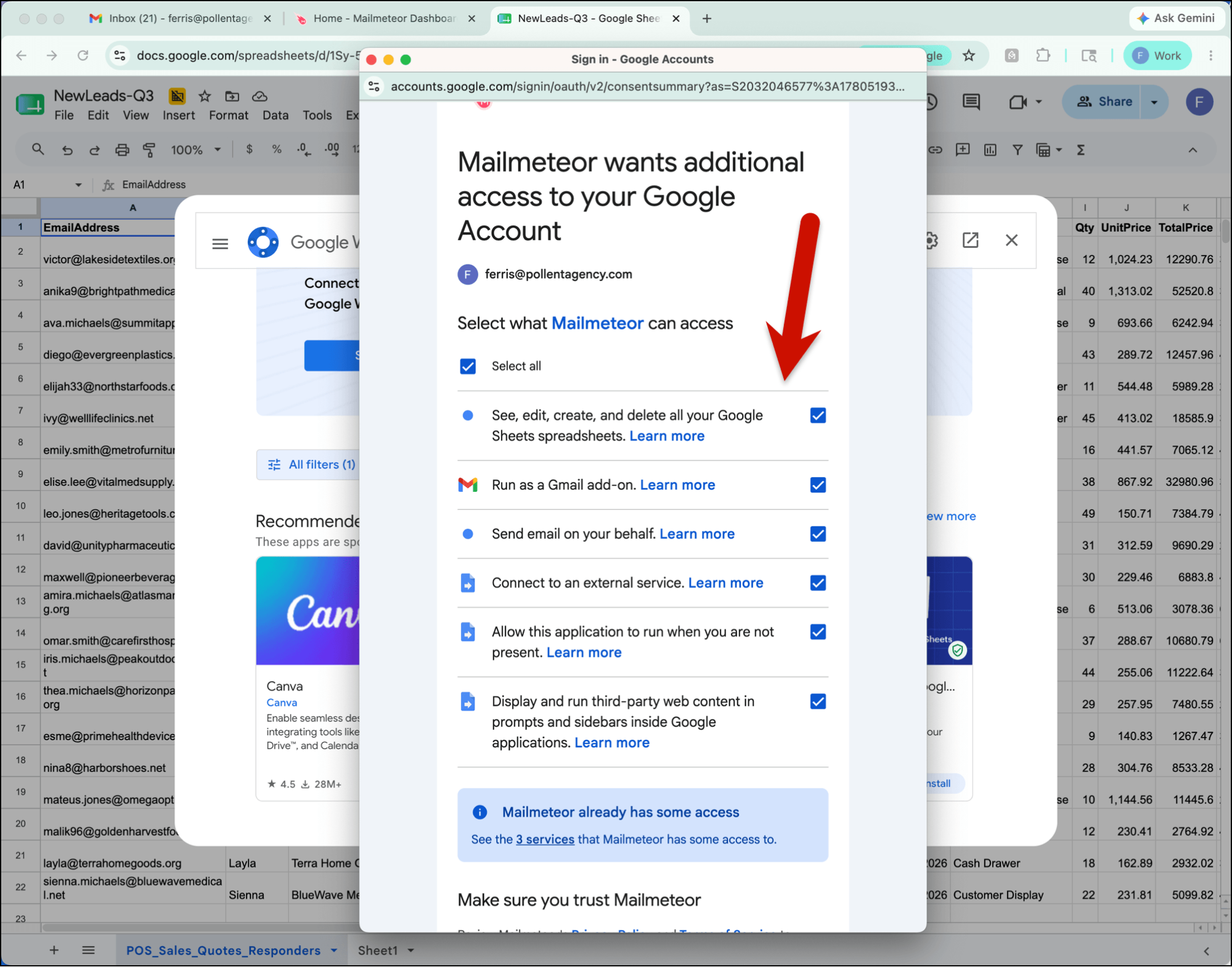1232x967 pixels.
Task: Open the Chrome extensions puzzle icon
Action: coord(1043,55)
